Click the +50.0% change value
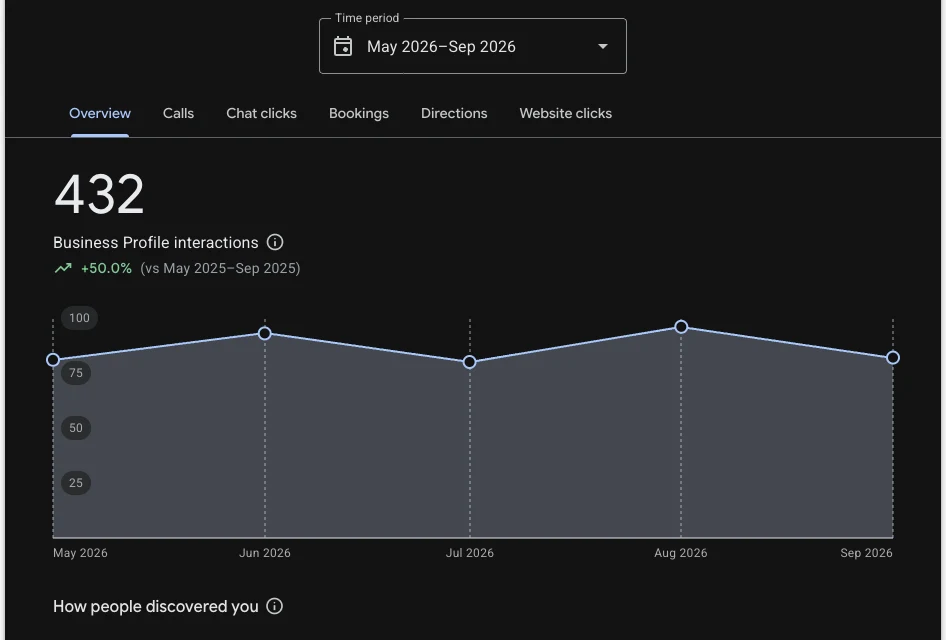 (106, 268)
